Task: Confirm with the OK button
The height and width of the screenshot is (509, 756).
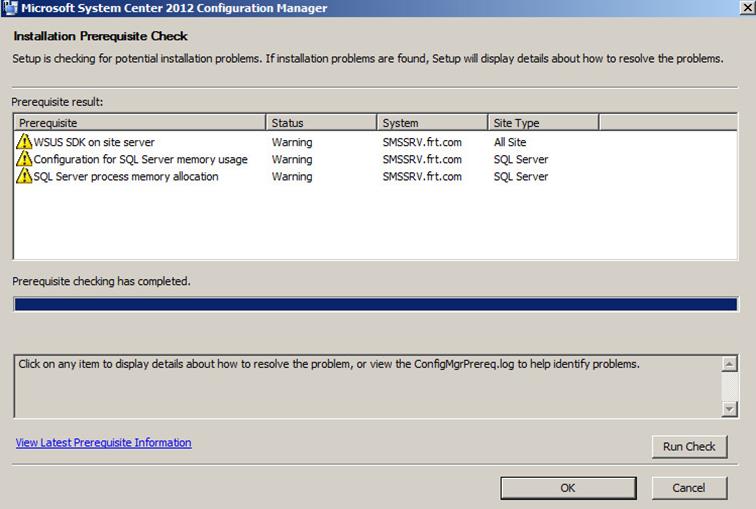Action: pos(568,488)
